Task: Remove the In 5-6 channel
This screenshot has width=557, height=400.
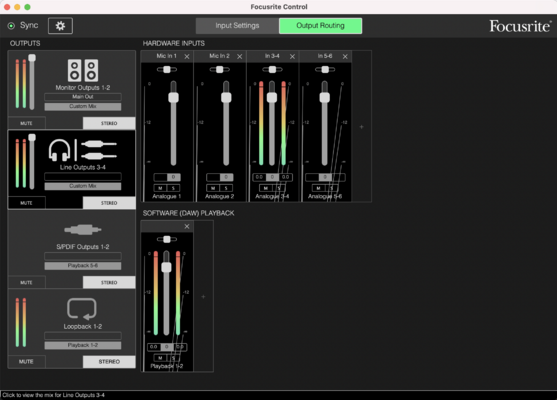Action: point(345,56)
